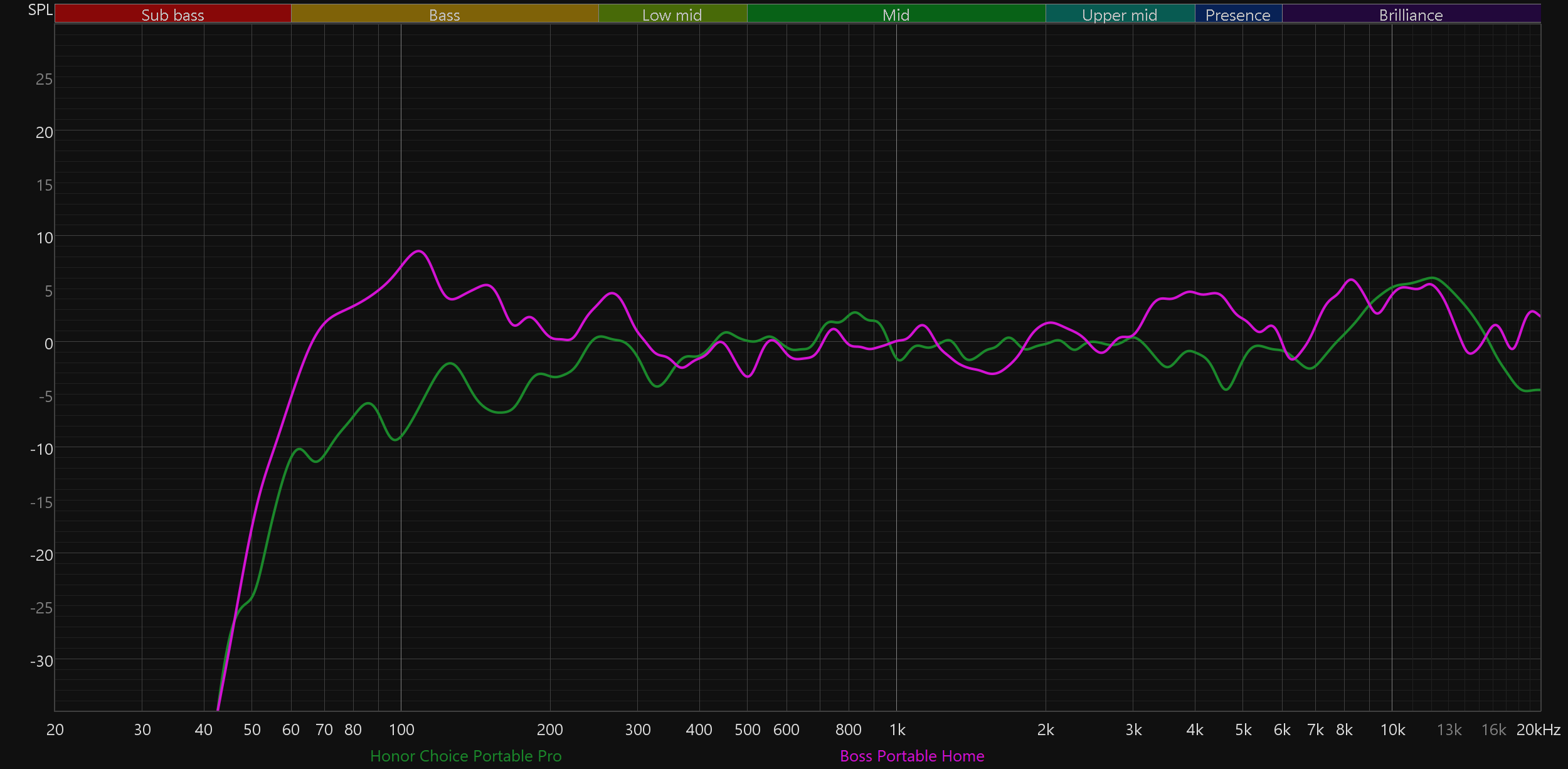This screenshot has height=769, width=1568.
Task: Select the Presence band label
Action: point(1237,14)
